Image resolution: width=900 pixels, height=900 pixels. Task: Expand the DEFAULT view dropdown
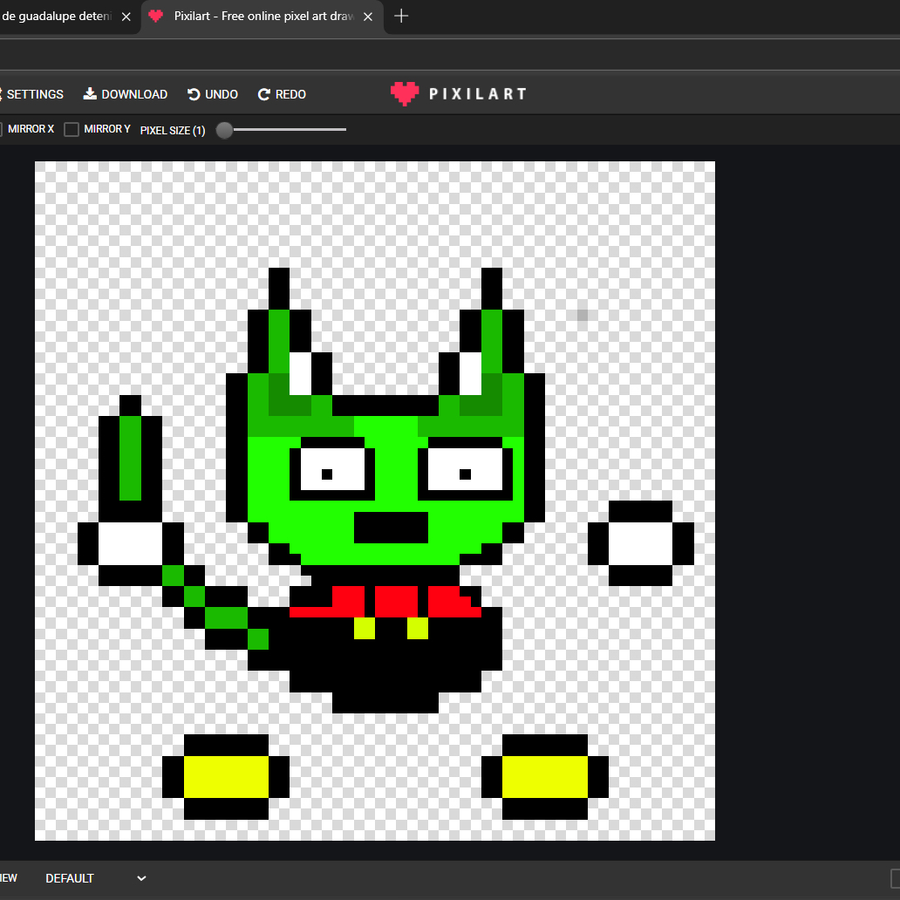coord(96,878)
